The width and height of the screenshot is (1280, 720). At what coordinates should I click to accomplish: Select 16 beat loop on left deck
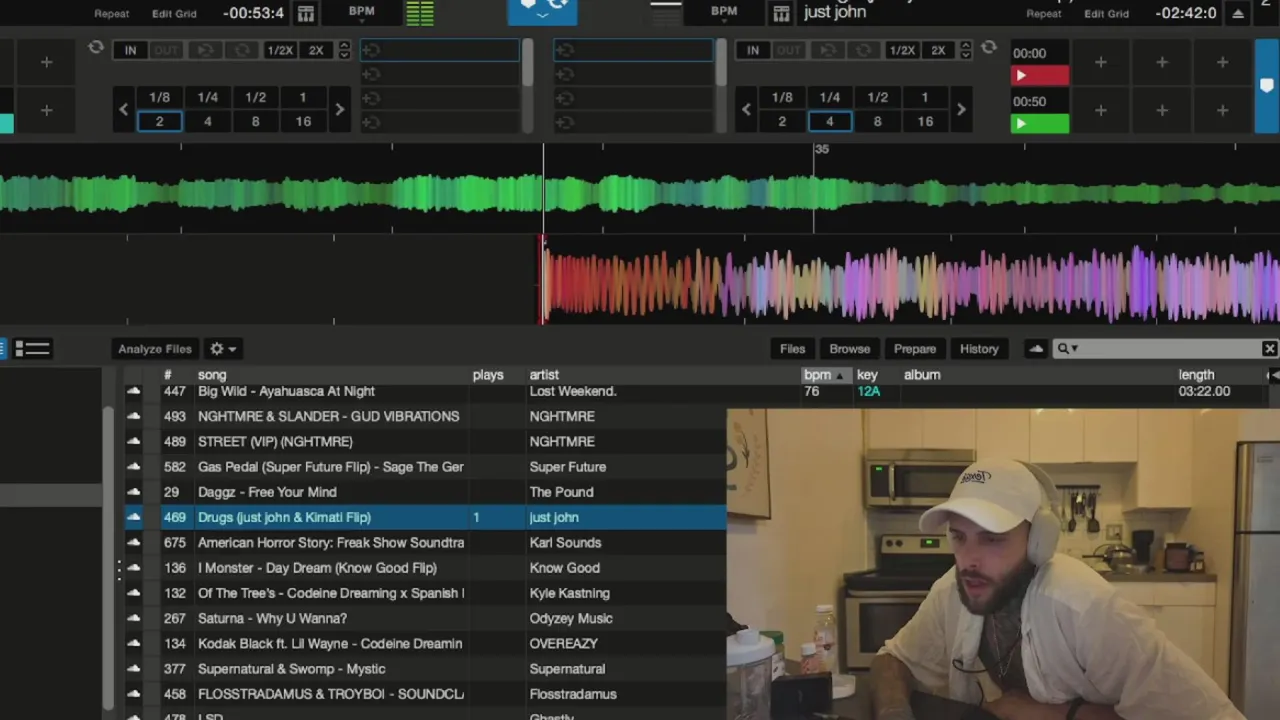coord(303,121)
